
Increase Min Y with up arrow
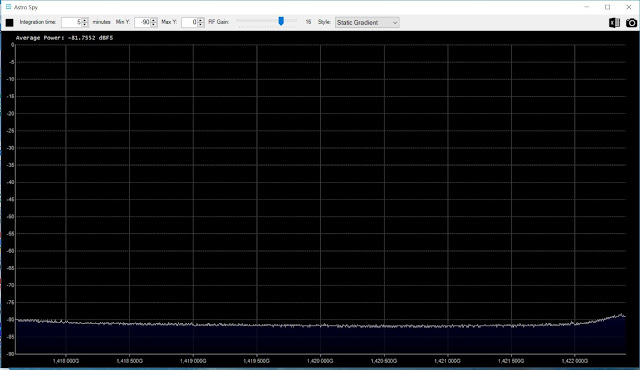[154, 20]
